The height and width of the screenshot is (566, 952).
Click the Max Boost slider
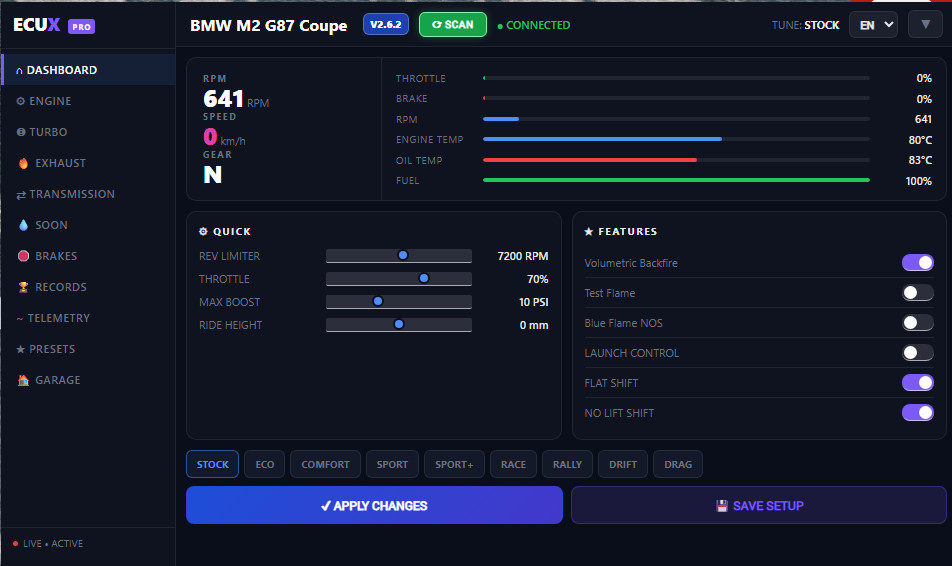[x=399, y=302]
